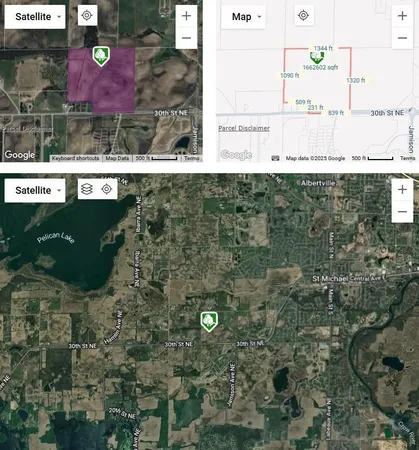
Task: Click the 509 ft boundary label
Action: (x=303, y=102)
